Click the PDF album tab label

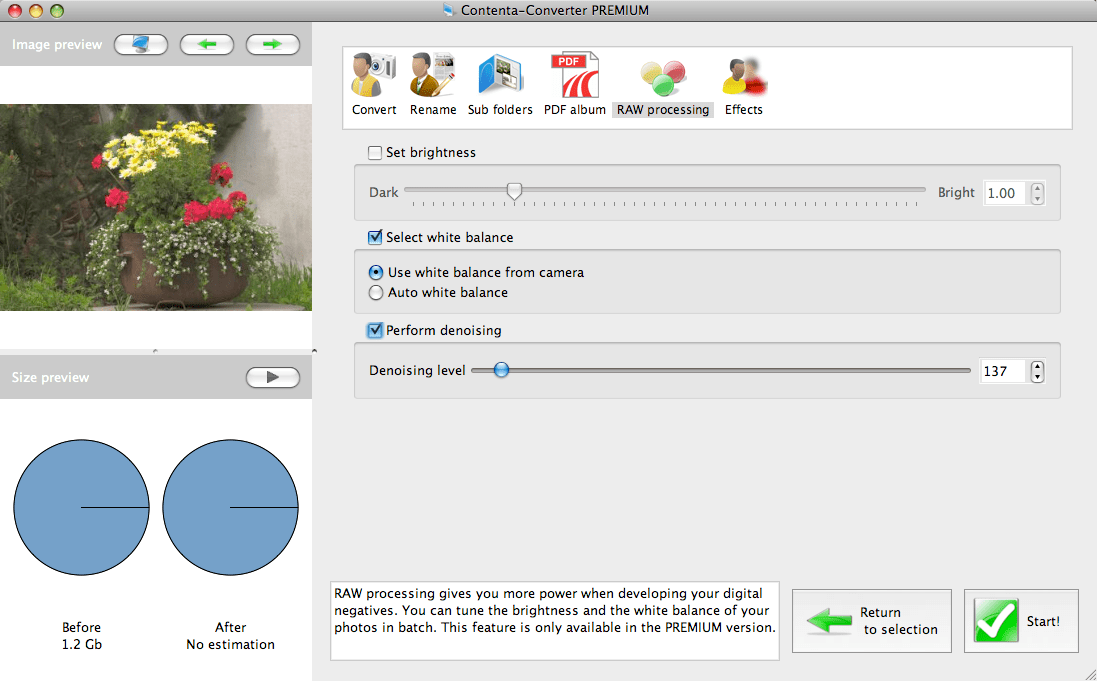574,110
